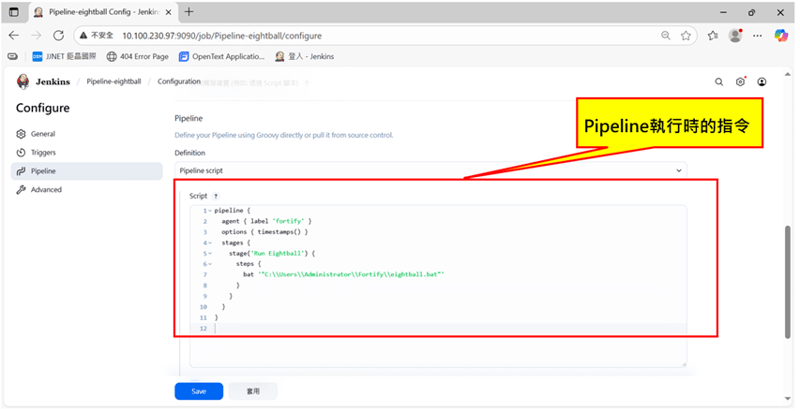Click the Jenkins breadcrumb link
800x412 pixels.
53,82
